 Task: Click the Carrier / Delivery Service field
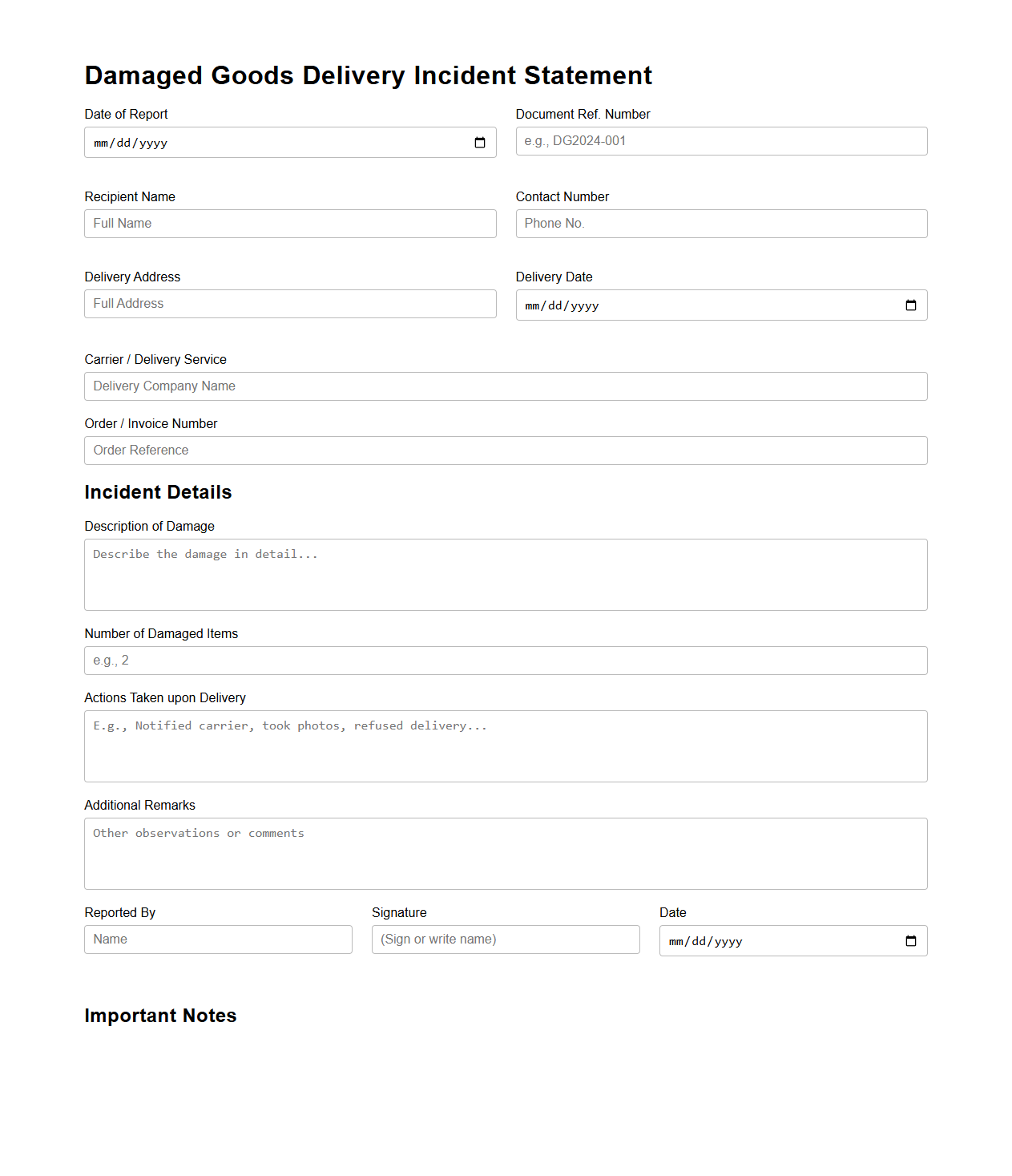point(506,386)
